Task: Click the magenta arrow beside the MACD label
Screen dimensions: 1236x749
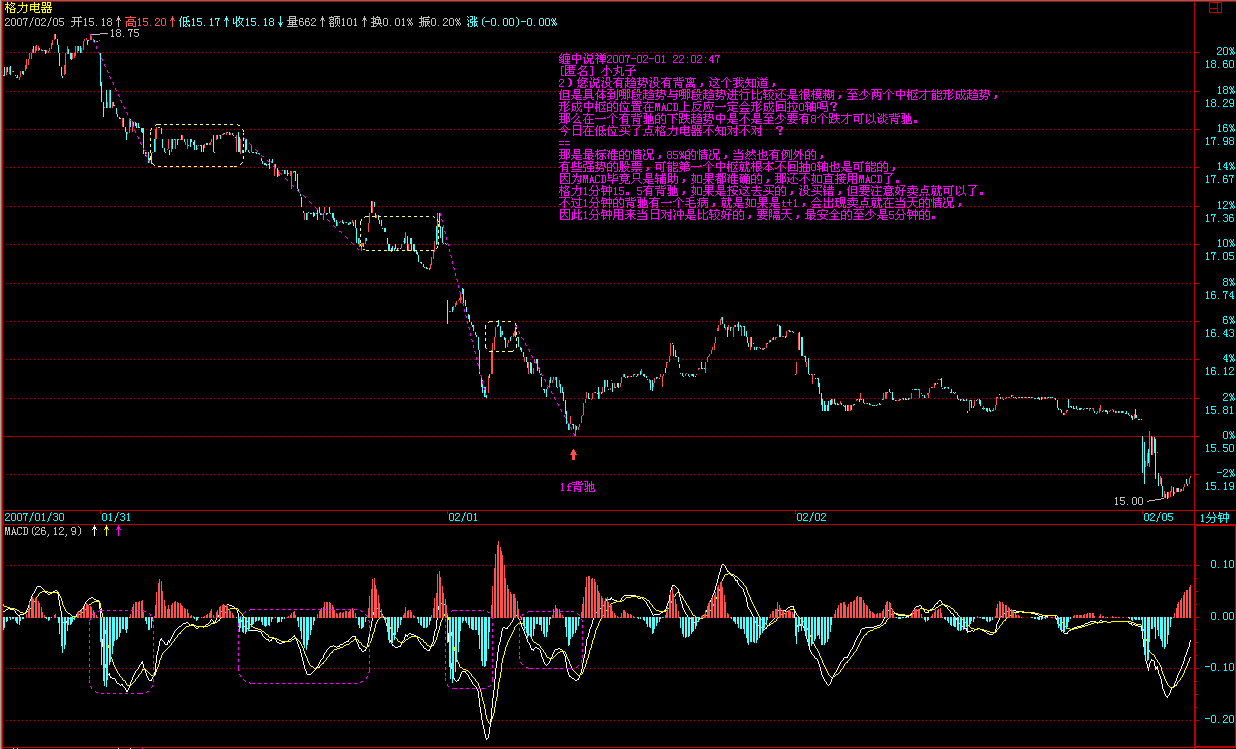Action: tap(119, 530)
